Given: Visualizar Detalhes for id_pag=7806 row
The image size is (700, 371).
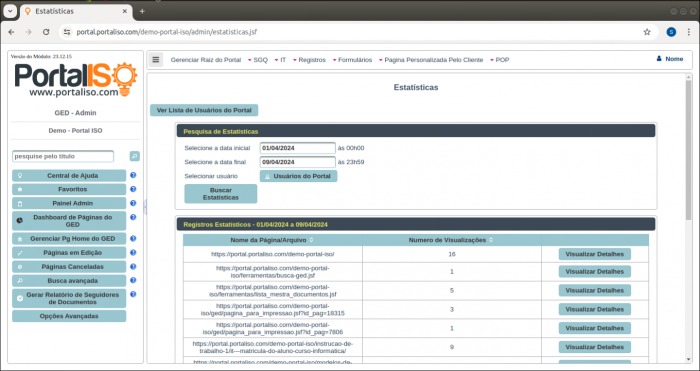Looking at the screenshot, I should tap(595, 328).
